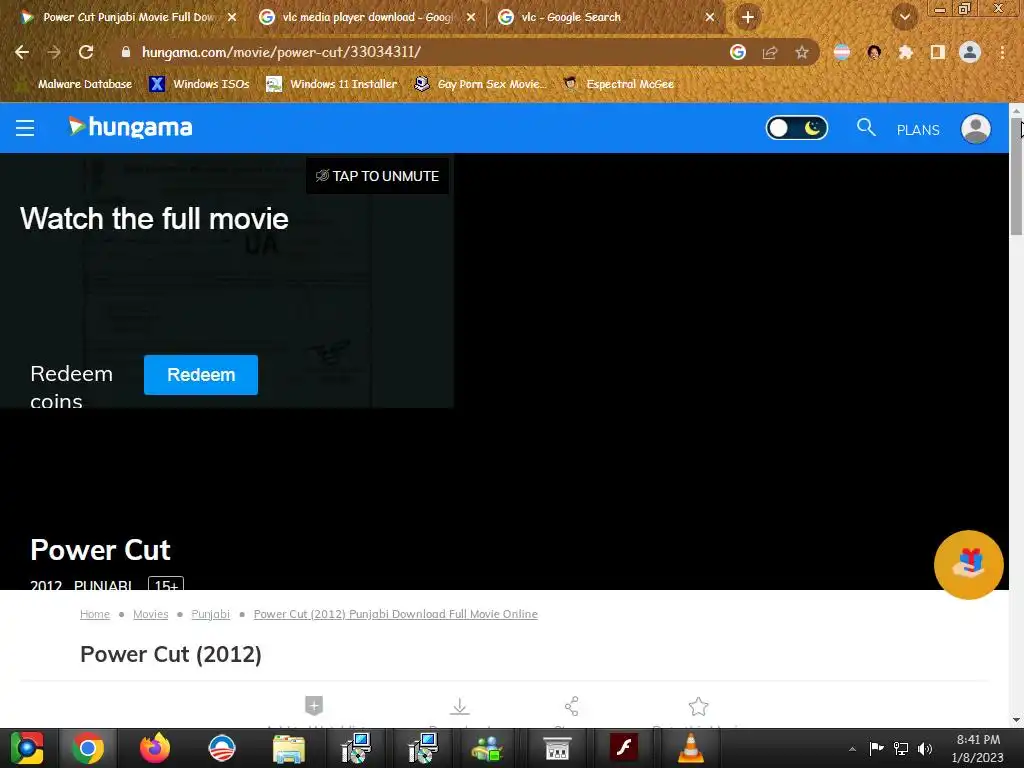Go to Punjabi breadcrumb link

click(210, 614)
